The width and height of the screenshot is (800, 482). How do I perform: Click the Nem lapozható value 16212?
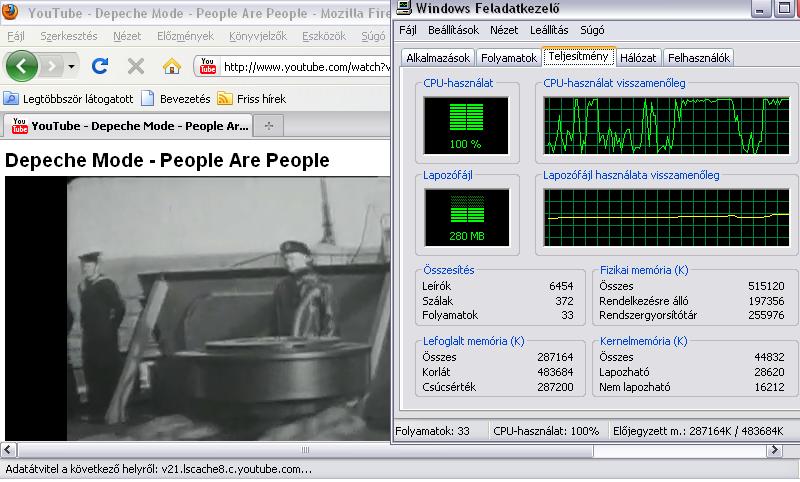click(769, 387)
